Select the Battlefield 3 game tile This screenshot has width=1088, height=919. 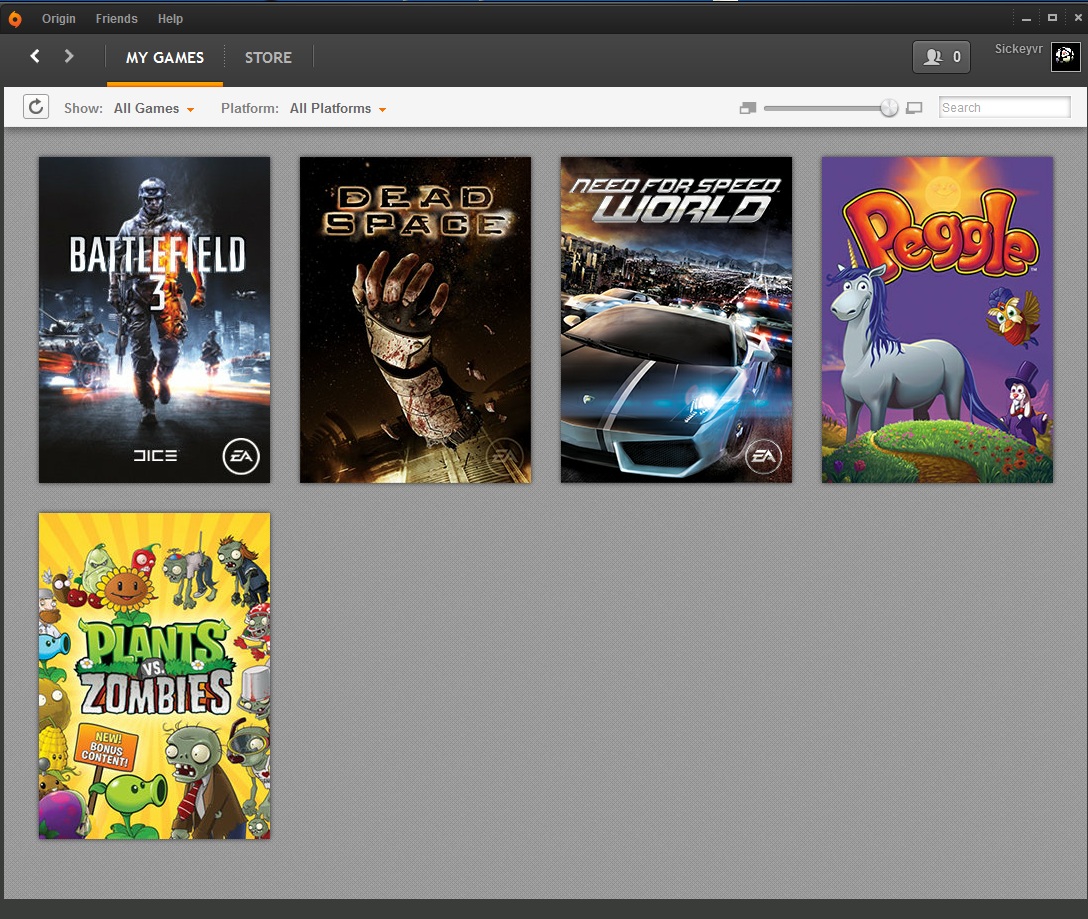pos(154,320)
